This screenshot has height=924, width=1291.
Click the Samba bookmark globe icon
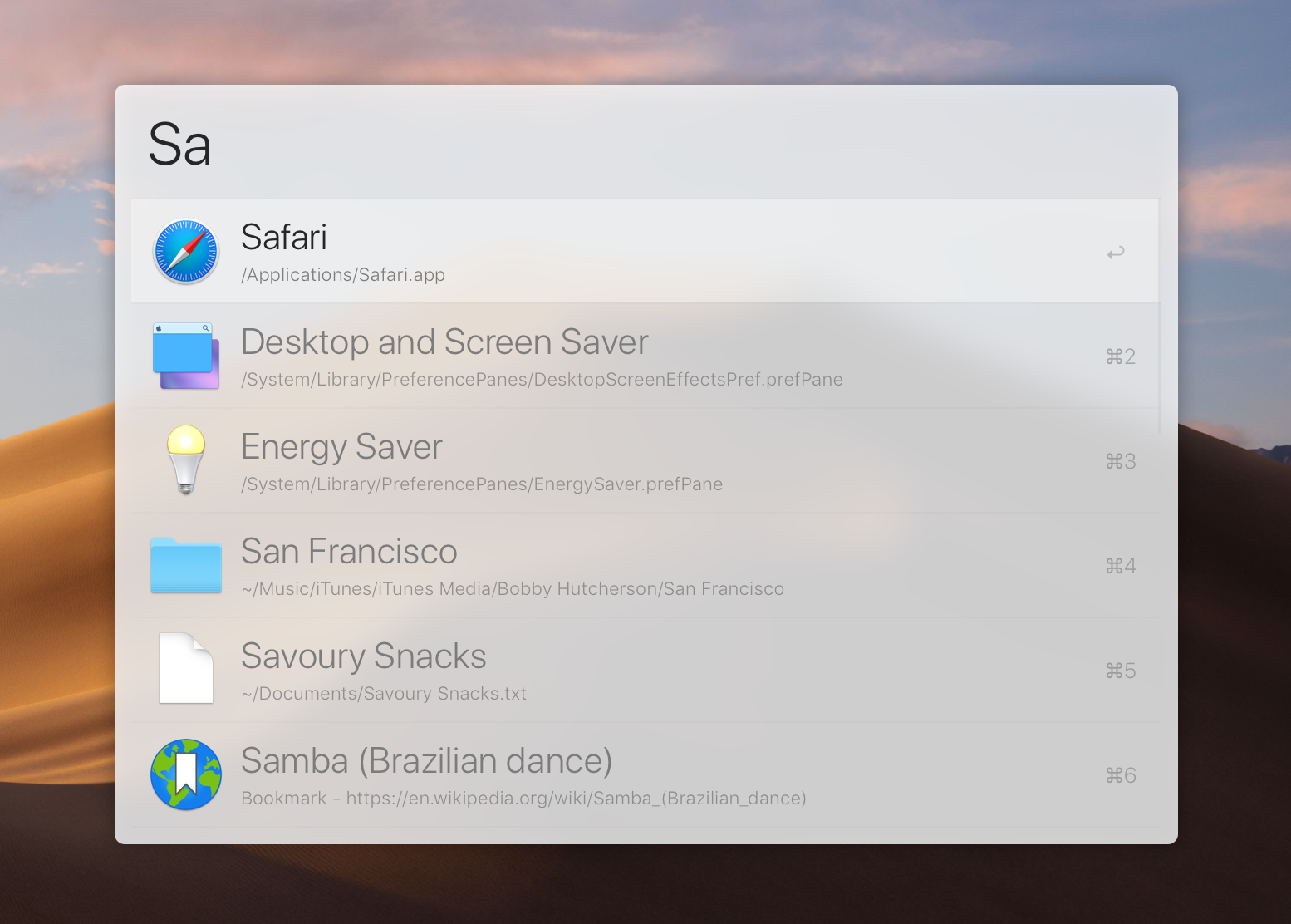point(186,774)
